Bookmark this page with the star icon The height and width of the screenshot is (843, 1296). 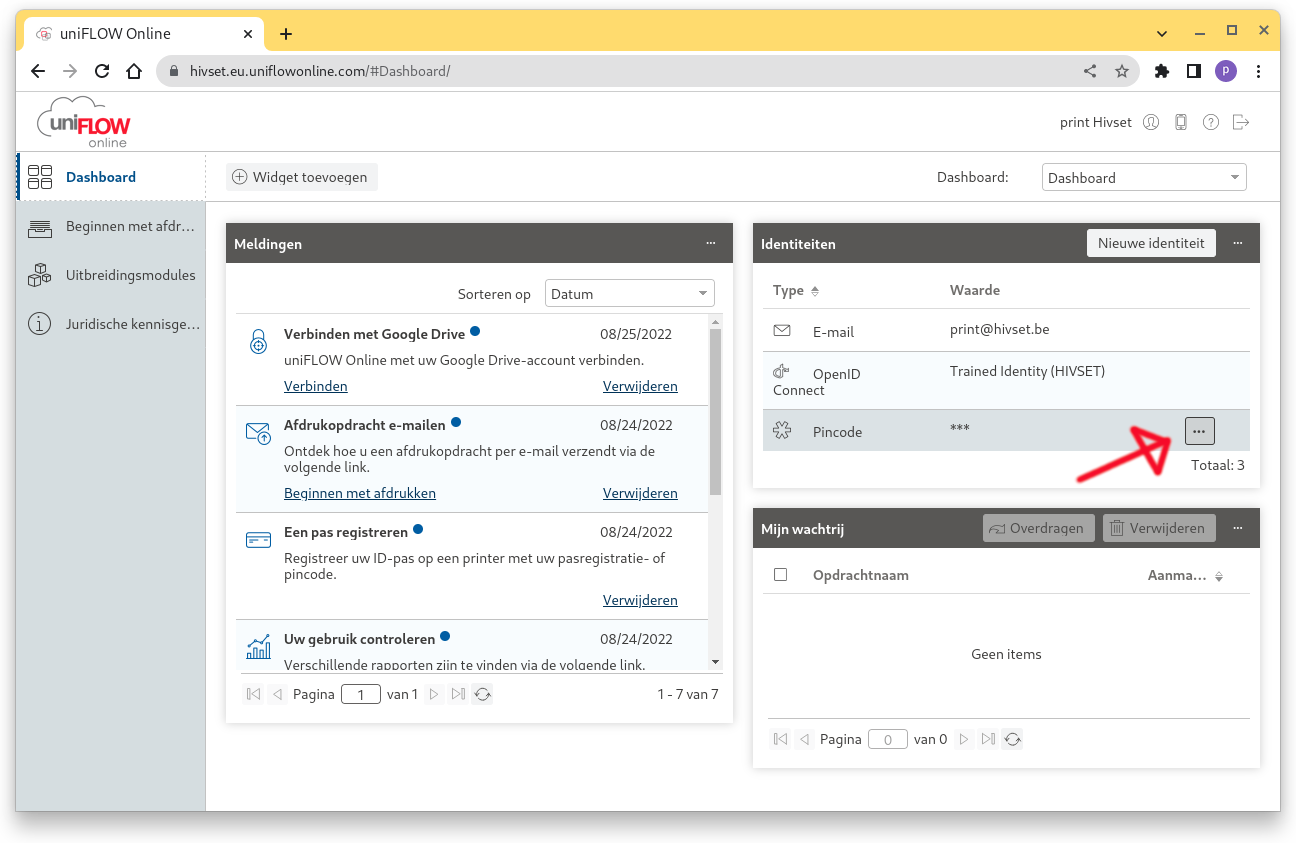pos(1122,71)
